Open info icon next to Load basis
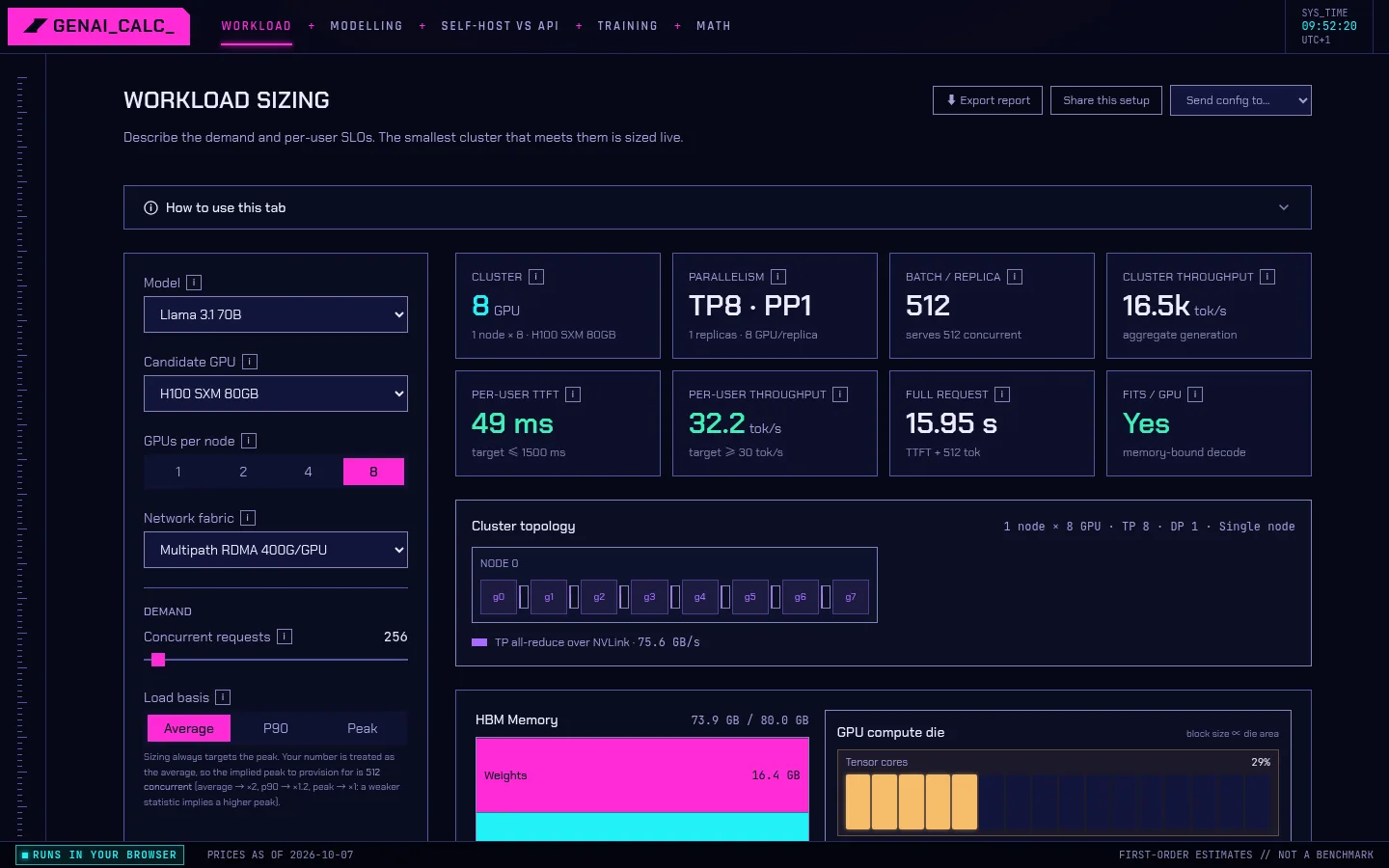The height and width of the screenshot is (868, 1389). [x=223, y=697]
